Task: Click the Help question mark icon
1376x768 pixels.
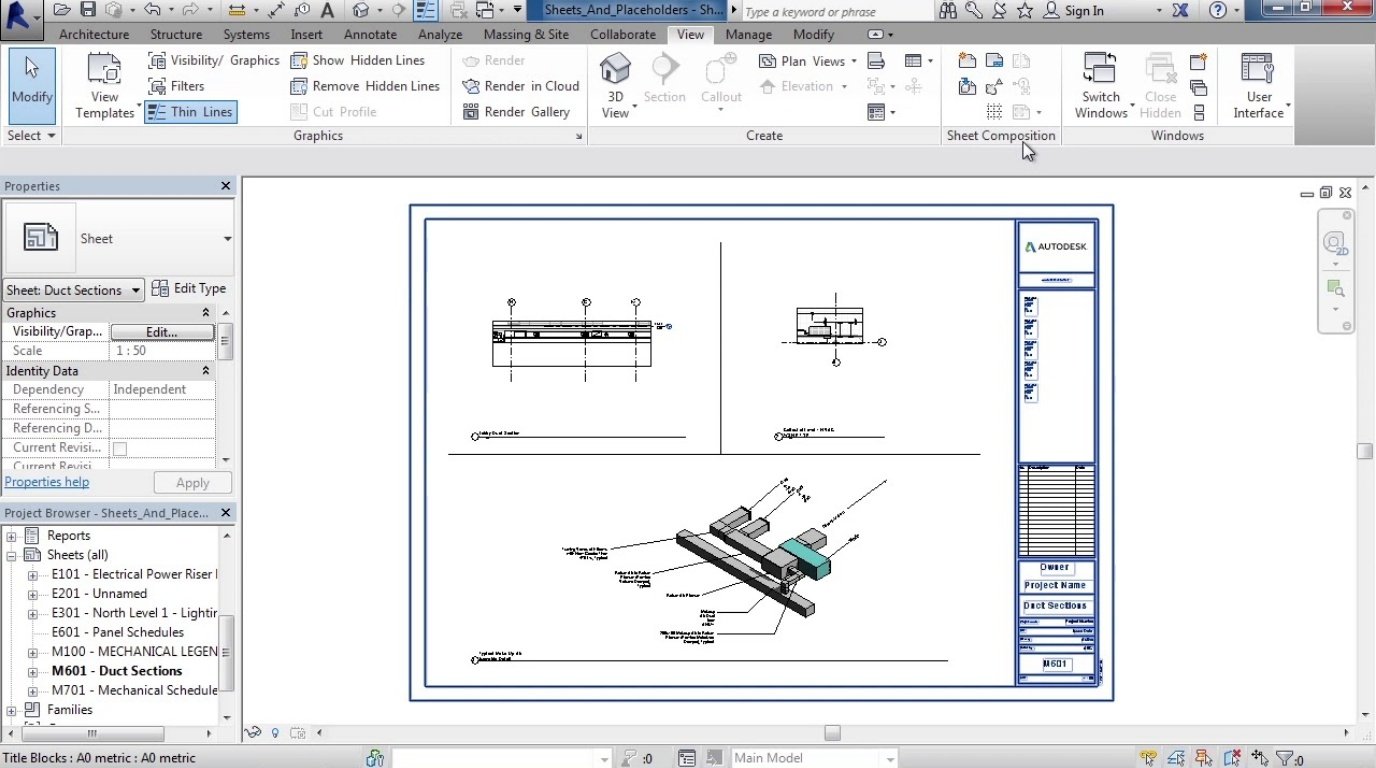Action: [x=1217, y=11]
